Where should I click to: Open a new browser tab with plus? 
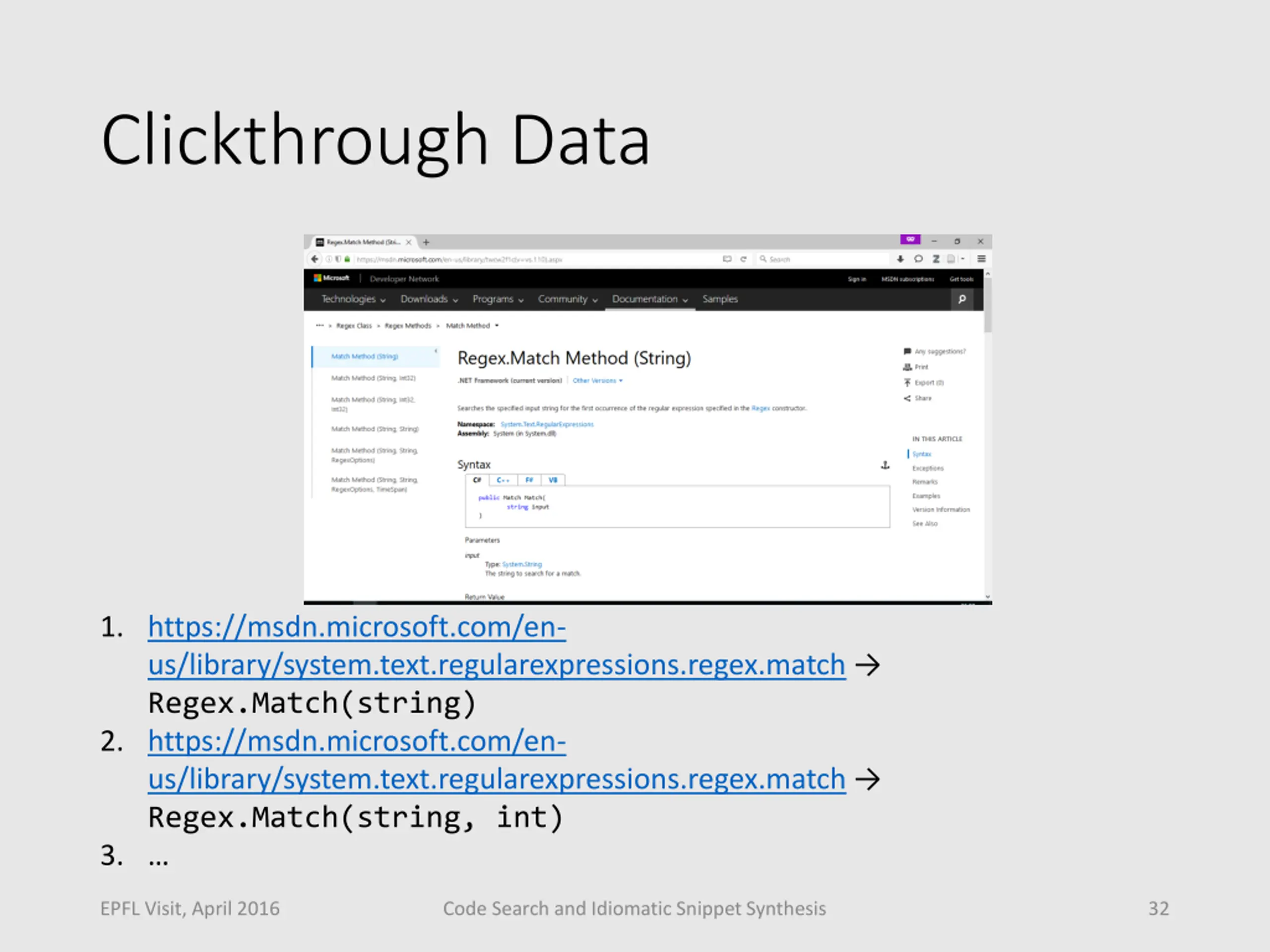click(426, 242)
